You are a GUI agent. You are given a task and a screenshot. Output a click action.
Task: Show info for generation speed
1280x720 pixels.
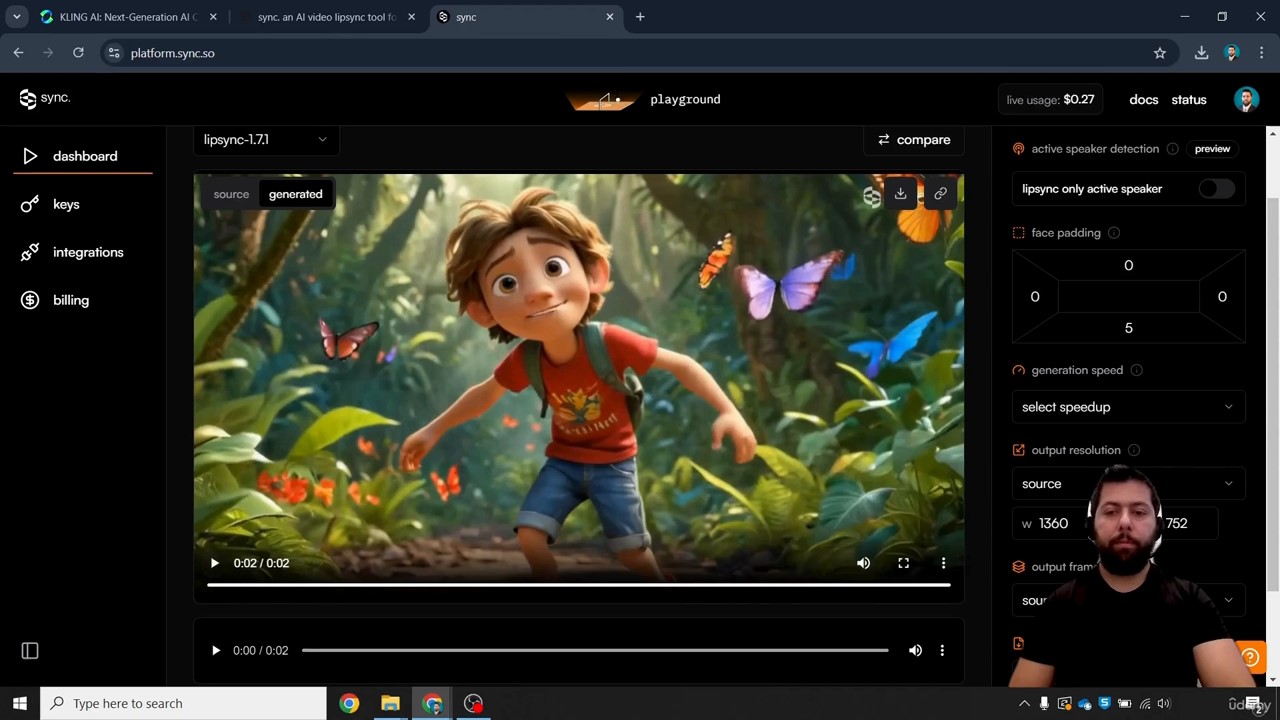click(x=1136, y=370)
